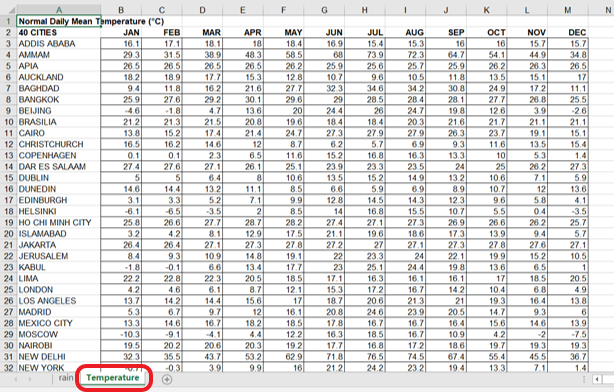
Task: Click the JAN column heading cell
Action: 121,33
